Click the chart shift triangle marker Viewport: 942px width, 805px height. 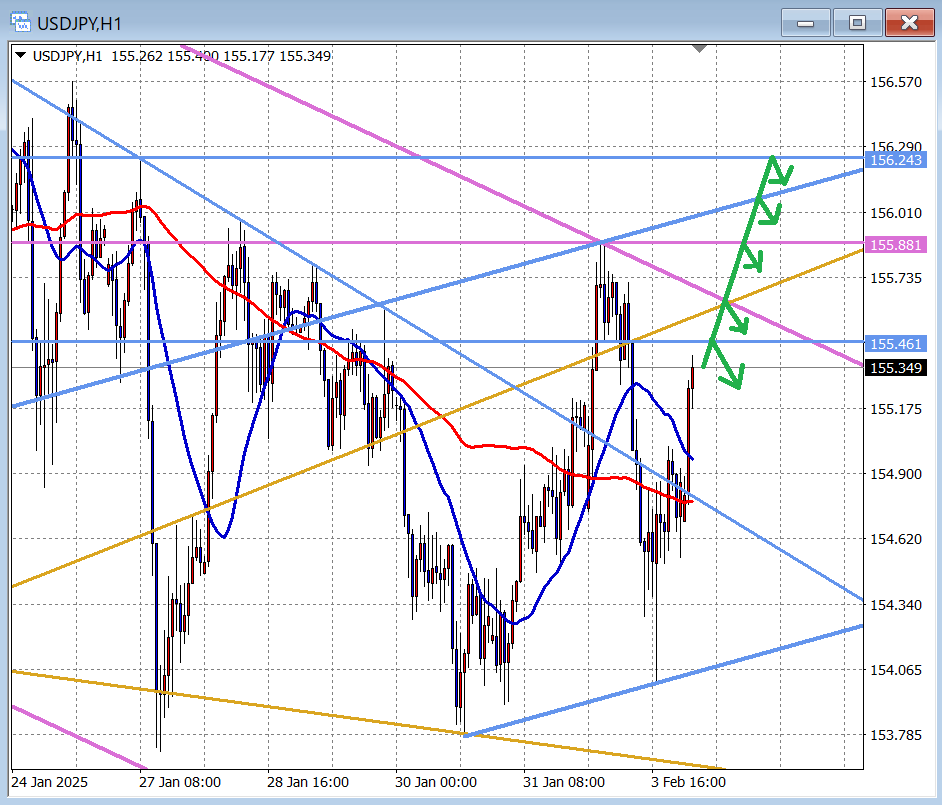[700, 48]
